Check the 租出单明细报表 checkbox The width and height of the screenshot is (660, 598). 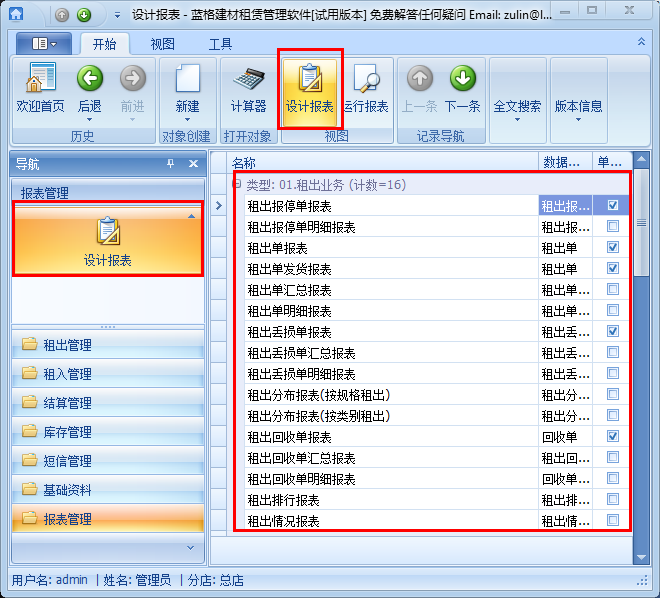coord(613,310)
